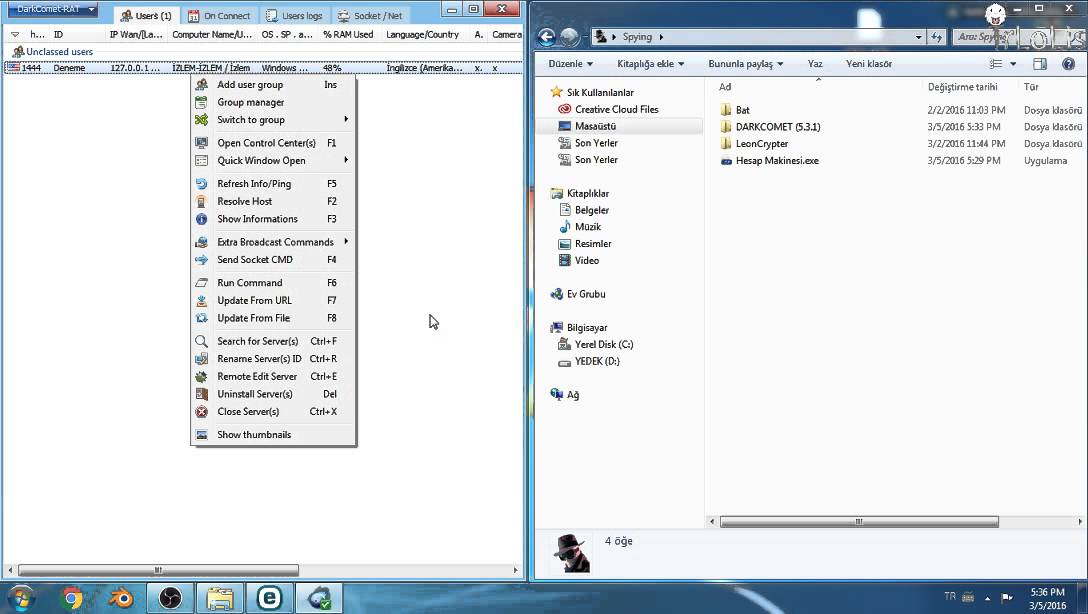Select the LeonCrypter folder
Image resolution: width=1088 pixels, height=614 pixels.
click(x=761, y=144)
